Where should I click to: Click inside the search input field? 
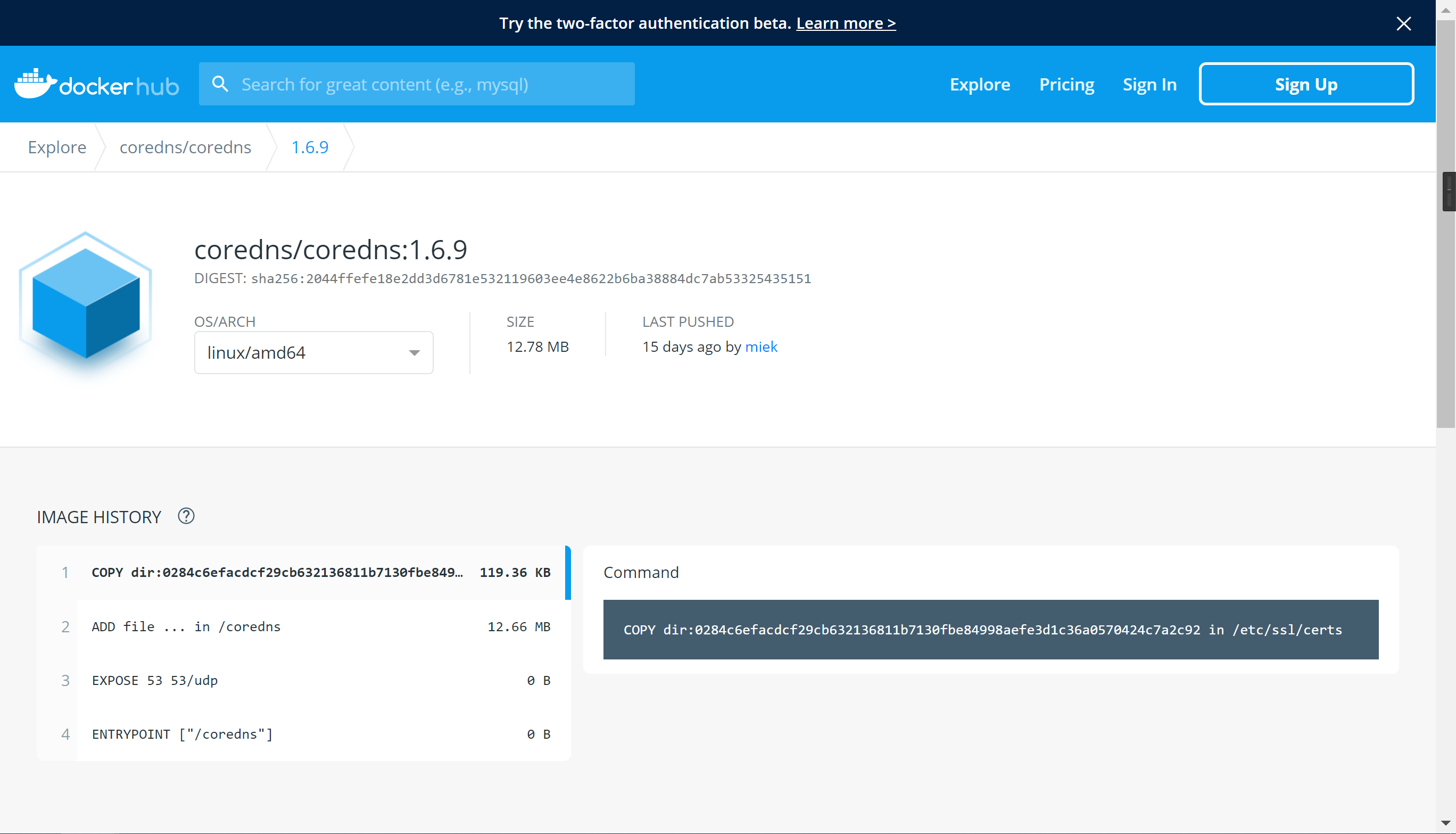[417, 84]
